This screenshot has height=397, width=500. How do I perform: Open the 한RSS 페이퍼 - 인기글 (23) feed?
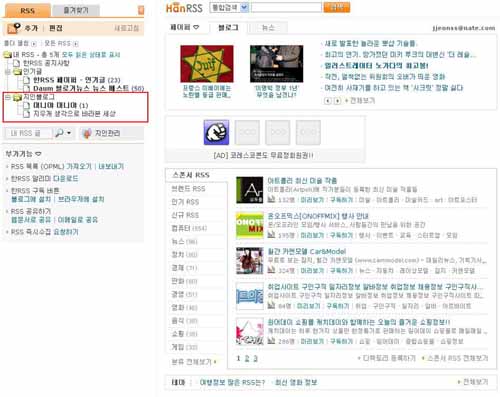tap(77, 80)
